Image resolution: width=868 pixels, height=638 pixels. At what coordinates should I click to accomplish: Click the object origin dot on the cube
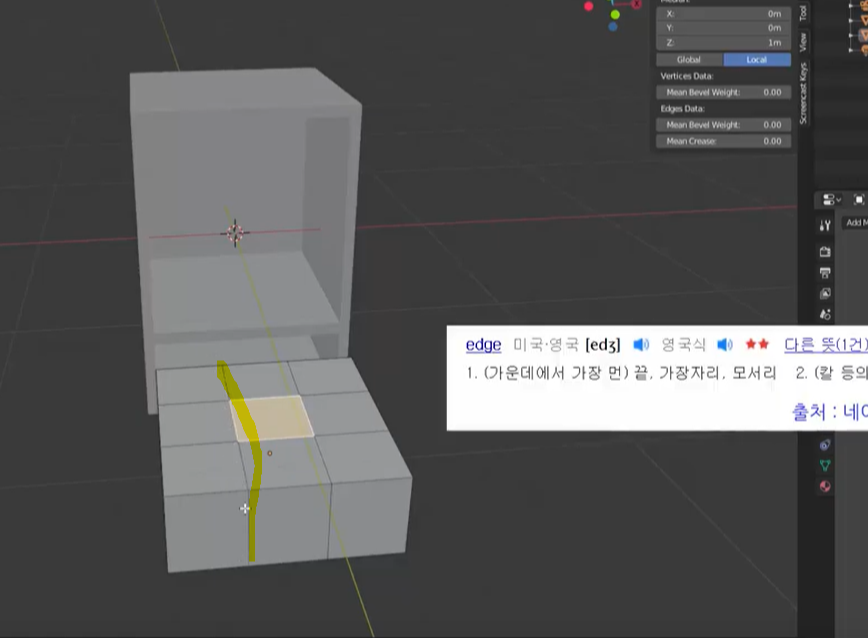point(270,453)
